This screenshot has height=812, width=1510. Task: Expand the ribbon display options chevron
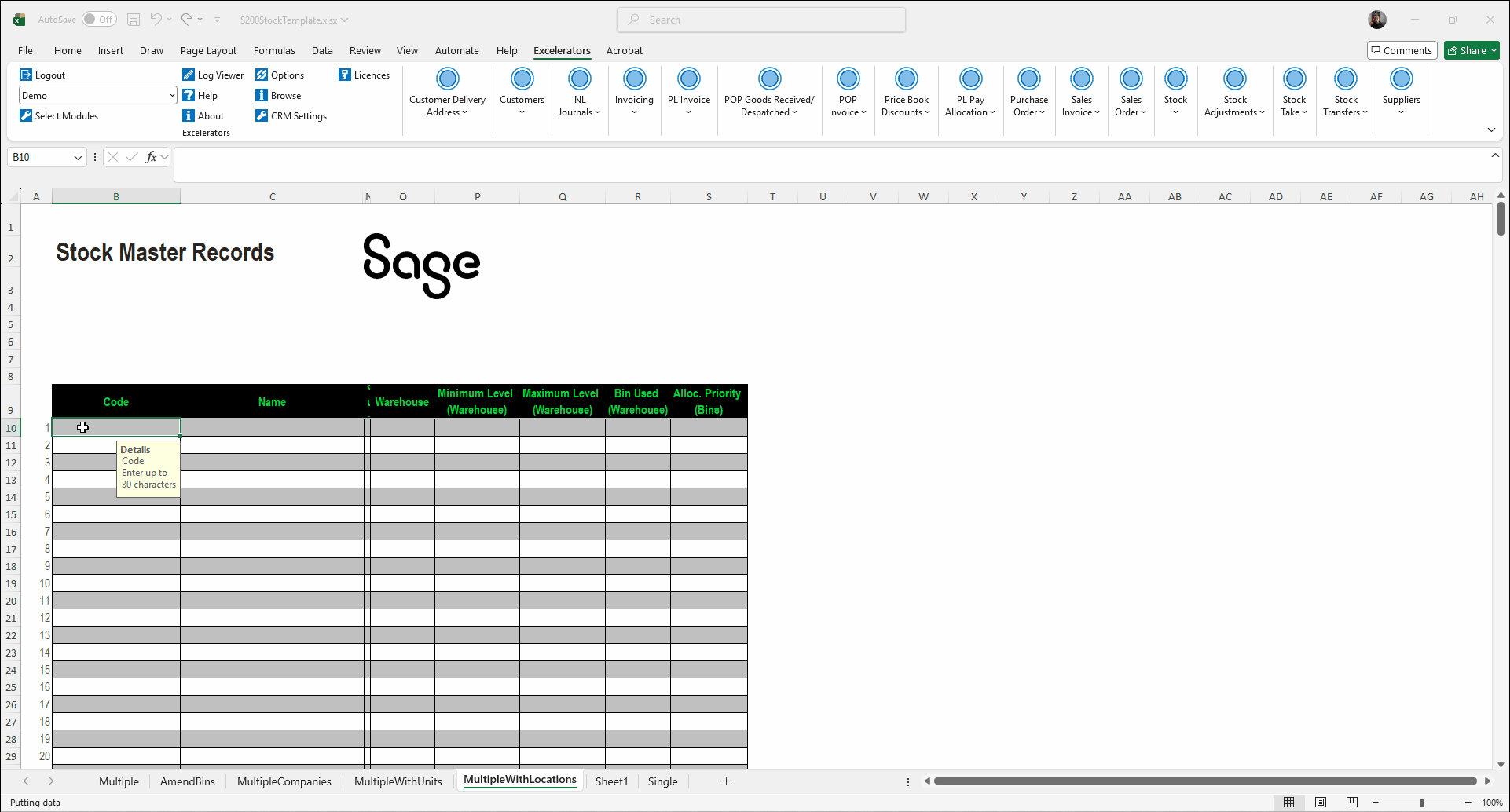pyautogui.click(x=1491, y=130)
